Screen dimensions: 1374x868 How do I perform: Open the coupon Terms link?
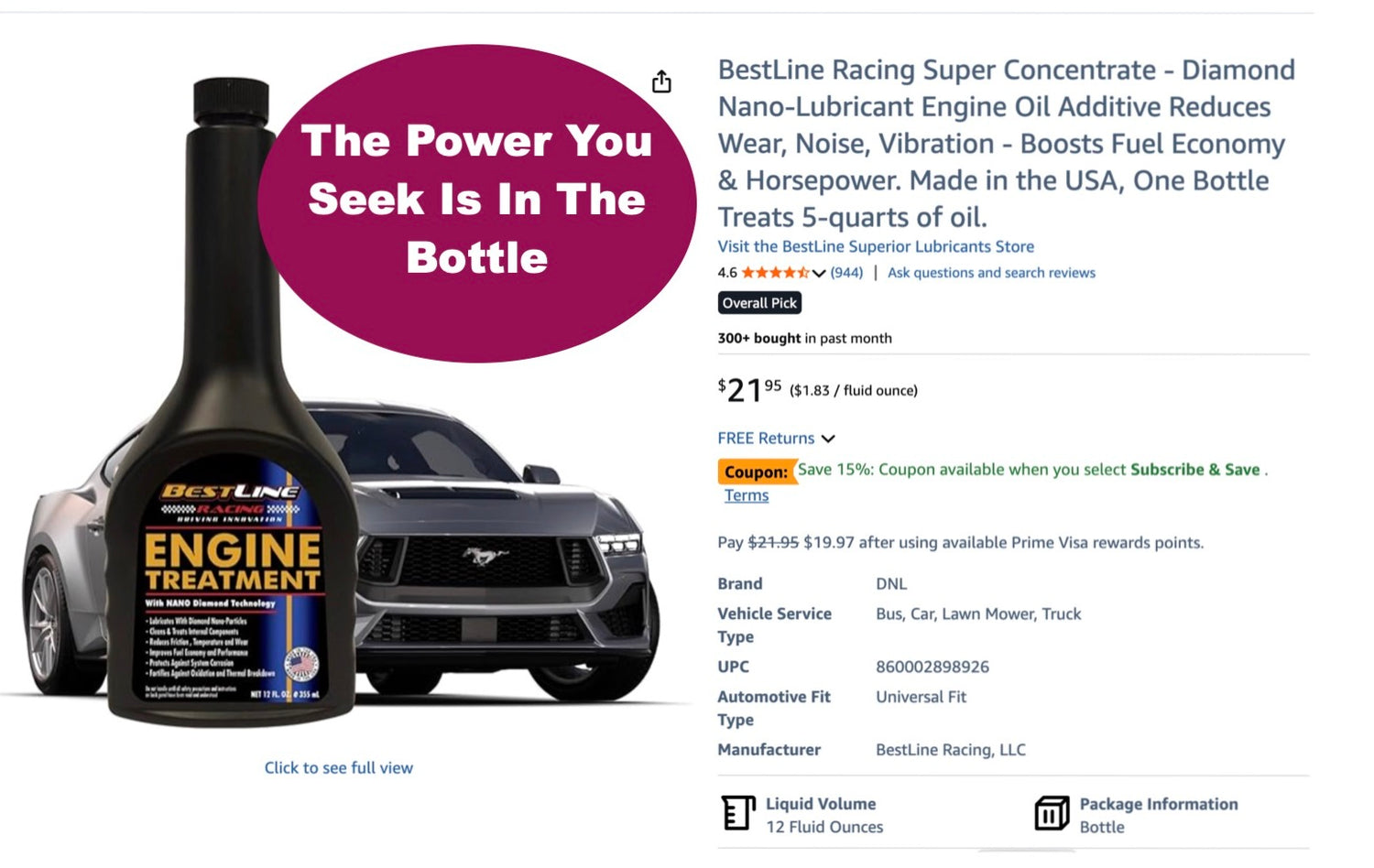tap(747, 495)
